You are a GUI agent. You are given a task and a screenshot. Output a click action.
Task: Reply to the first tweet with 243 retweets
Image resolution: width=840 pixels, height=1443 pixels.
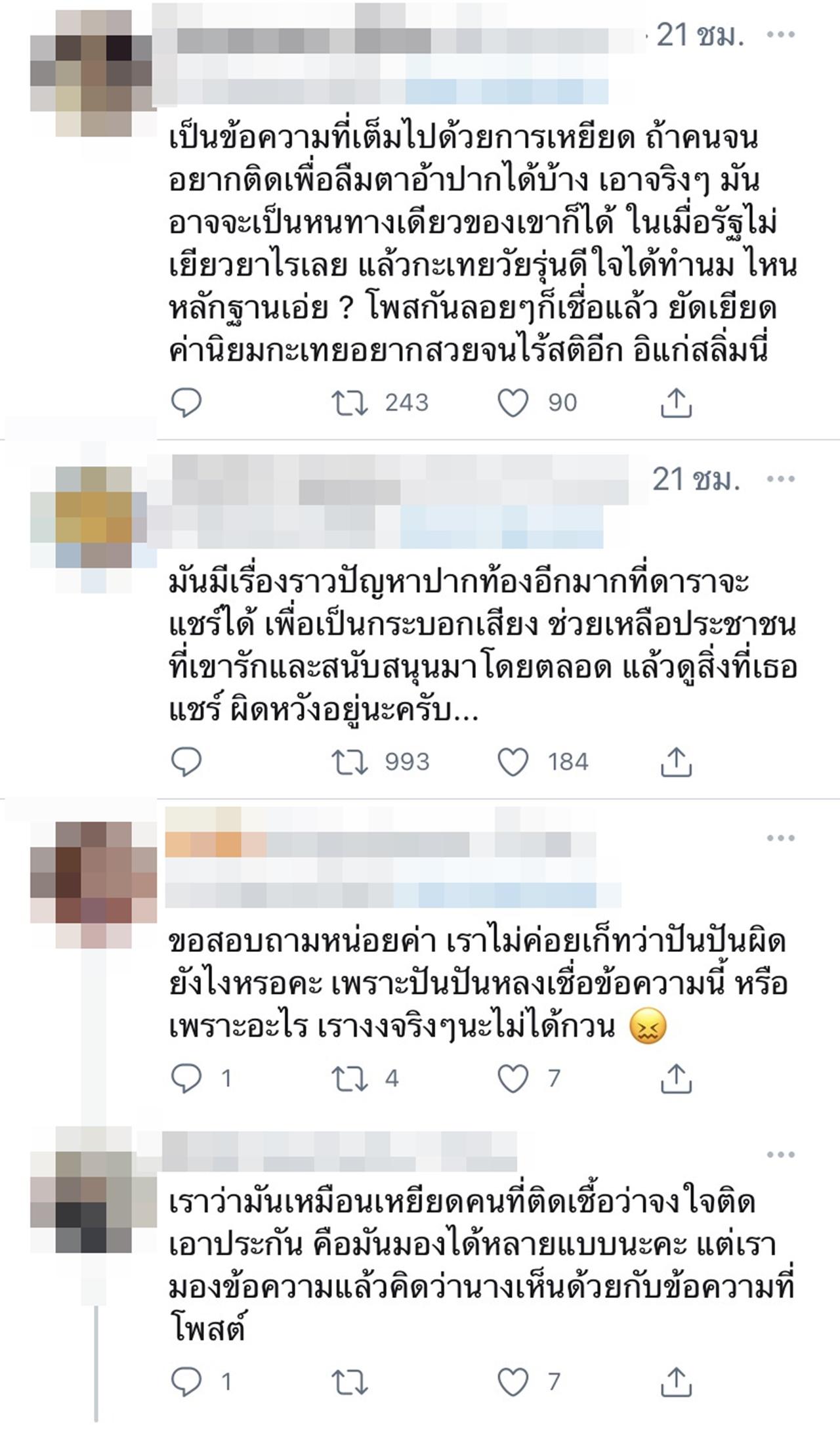click(186, 402)
